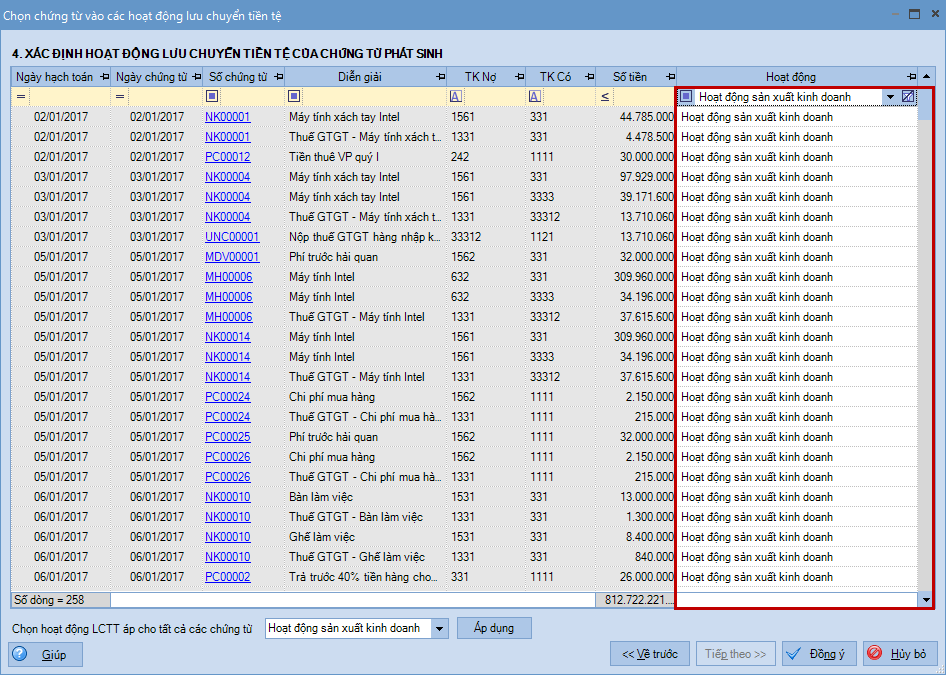Screen dimensions: 946x675
Task: Click the Đồng ý button
Action: (x=819, y=654)
